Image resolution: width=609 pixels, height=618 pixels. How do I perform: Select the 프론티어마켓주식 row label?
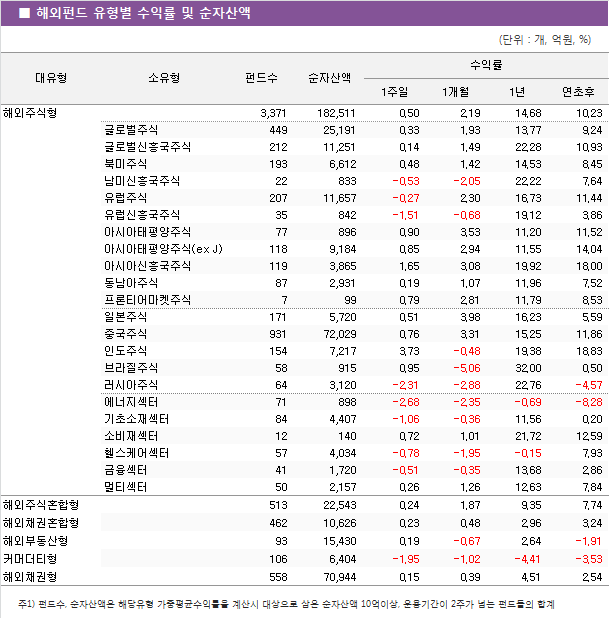point(147,299)
